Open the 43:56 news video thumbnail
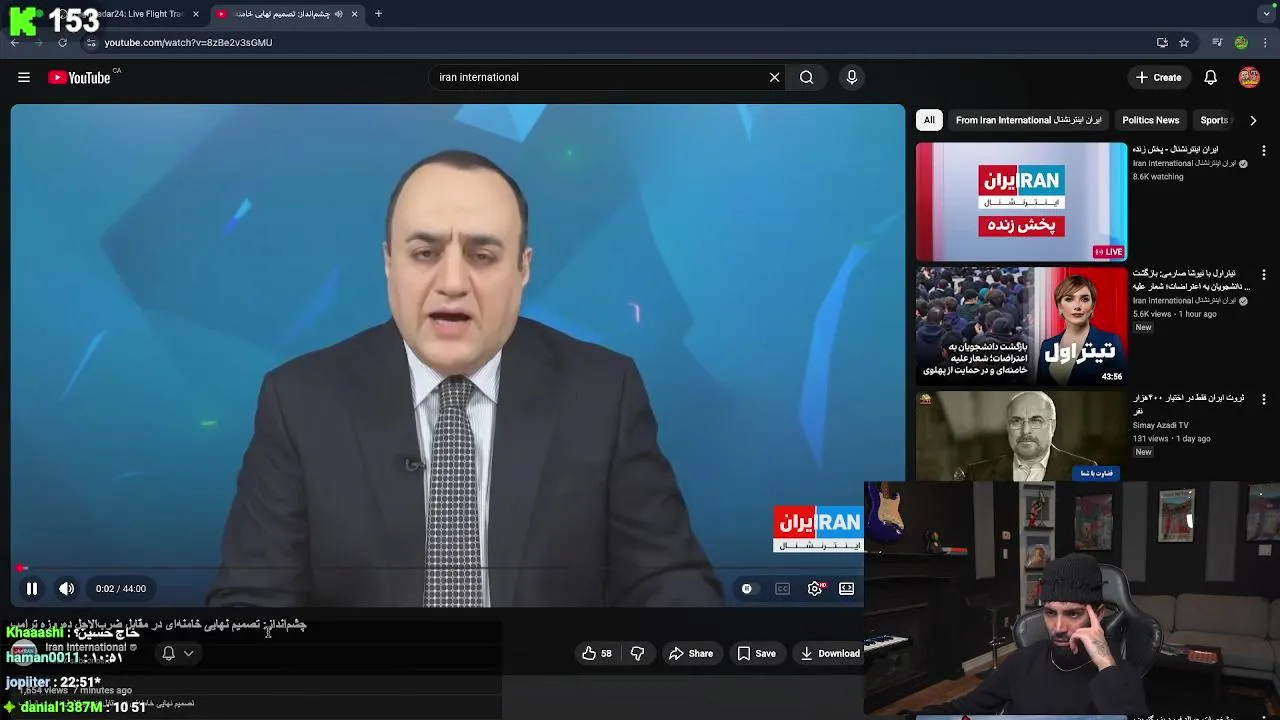Image resolution: width=1280 pixels, height=720 pixels. (x=1021, y=326)
